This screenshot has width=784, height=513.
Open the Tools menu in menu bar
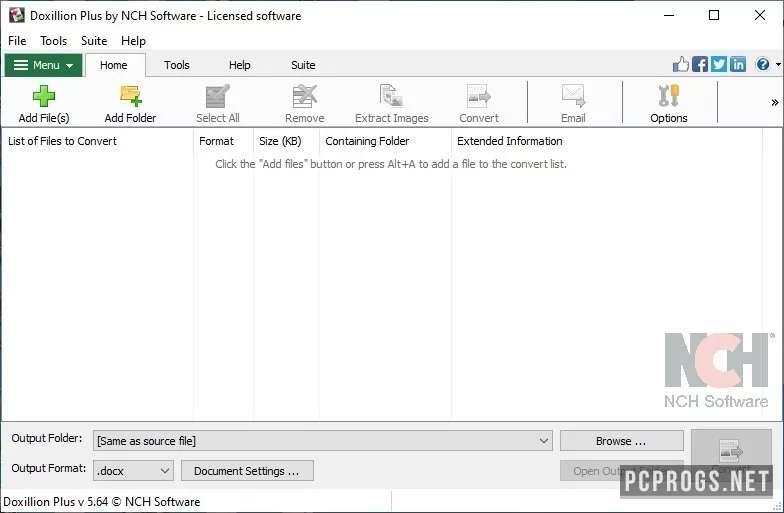point(54,40)
